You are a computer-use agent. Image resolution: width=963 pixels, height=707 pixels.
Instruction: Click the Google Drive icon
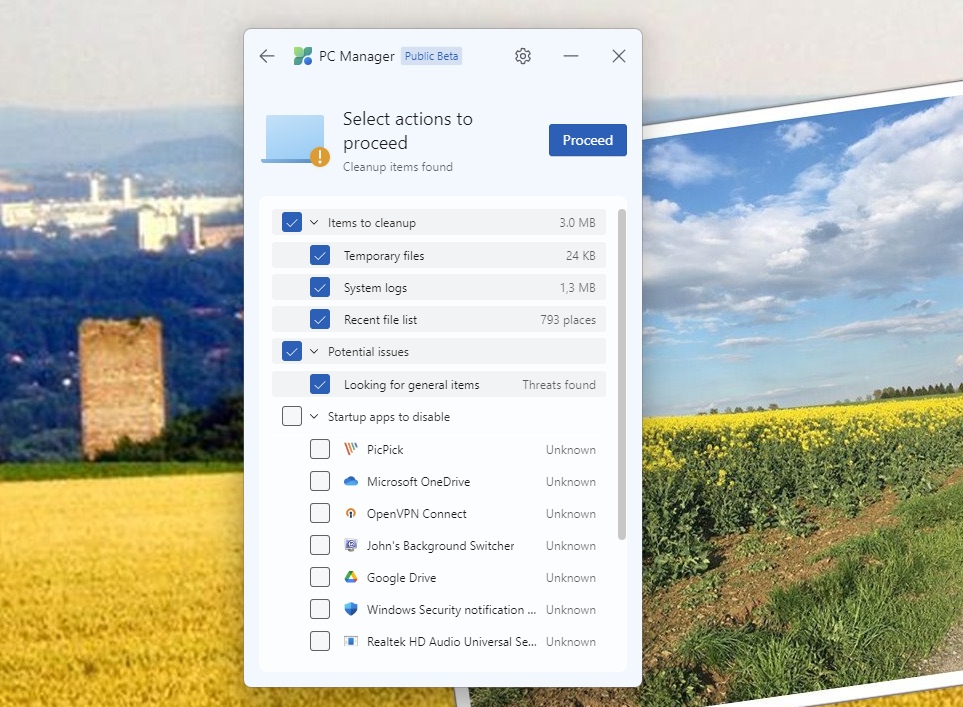coord(351,577)
